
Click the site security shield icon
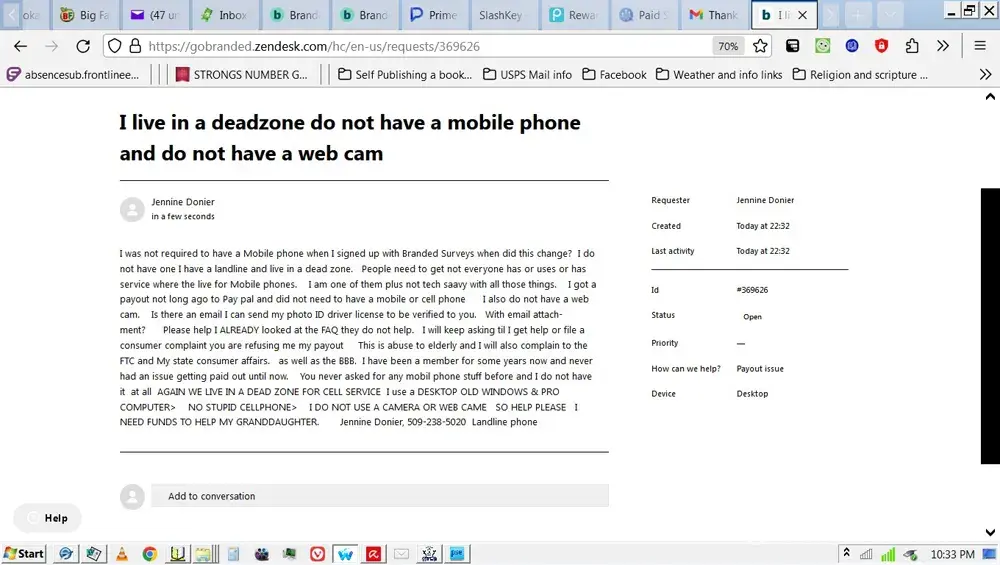114,46
